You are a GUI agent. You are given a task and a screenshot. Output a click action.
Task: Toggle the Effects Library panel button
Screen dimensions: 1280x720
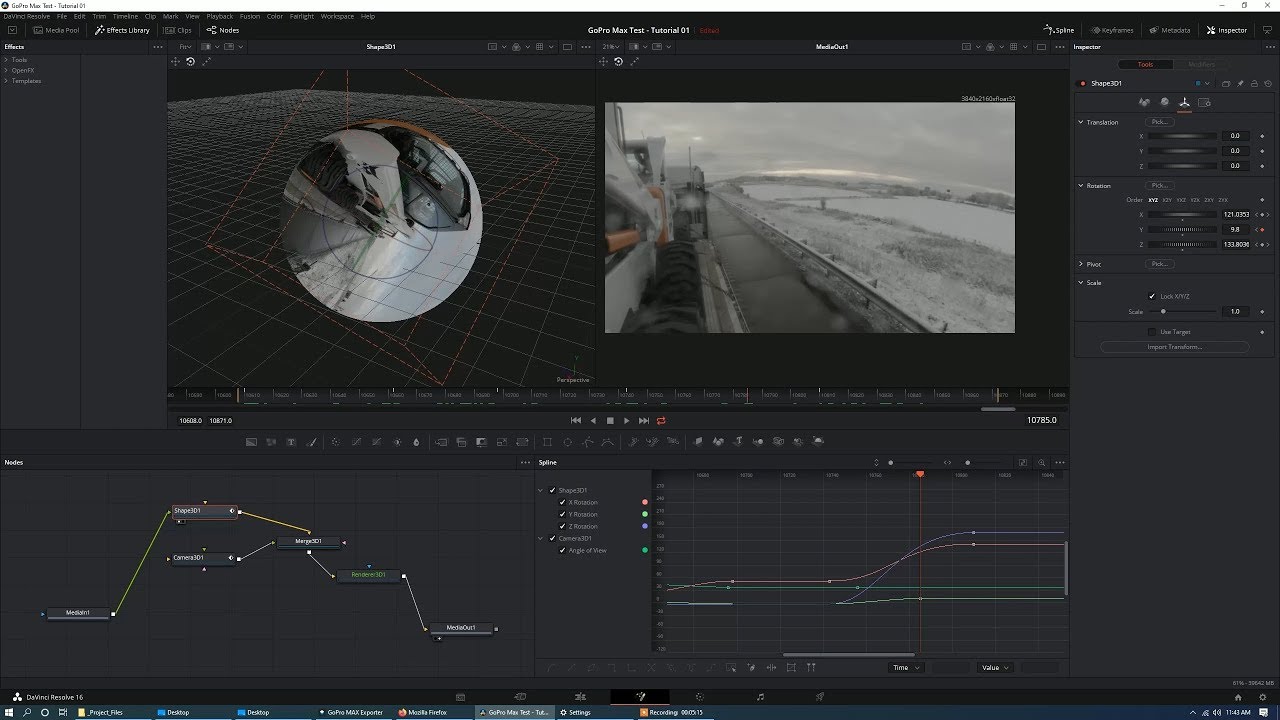(x=122, y=30)
